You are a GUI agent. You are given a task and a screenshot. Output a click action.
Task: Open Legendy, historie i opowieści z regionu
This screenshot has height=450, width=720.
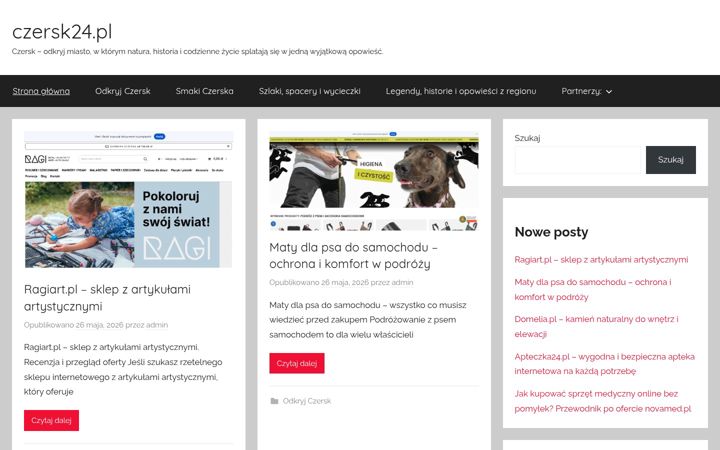[x=461, y=91]
